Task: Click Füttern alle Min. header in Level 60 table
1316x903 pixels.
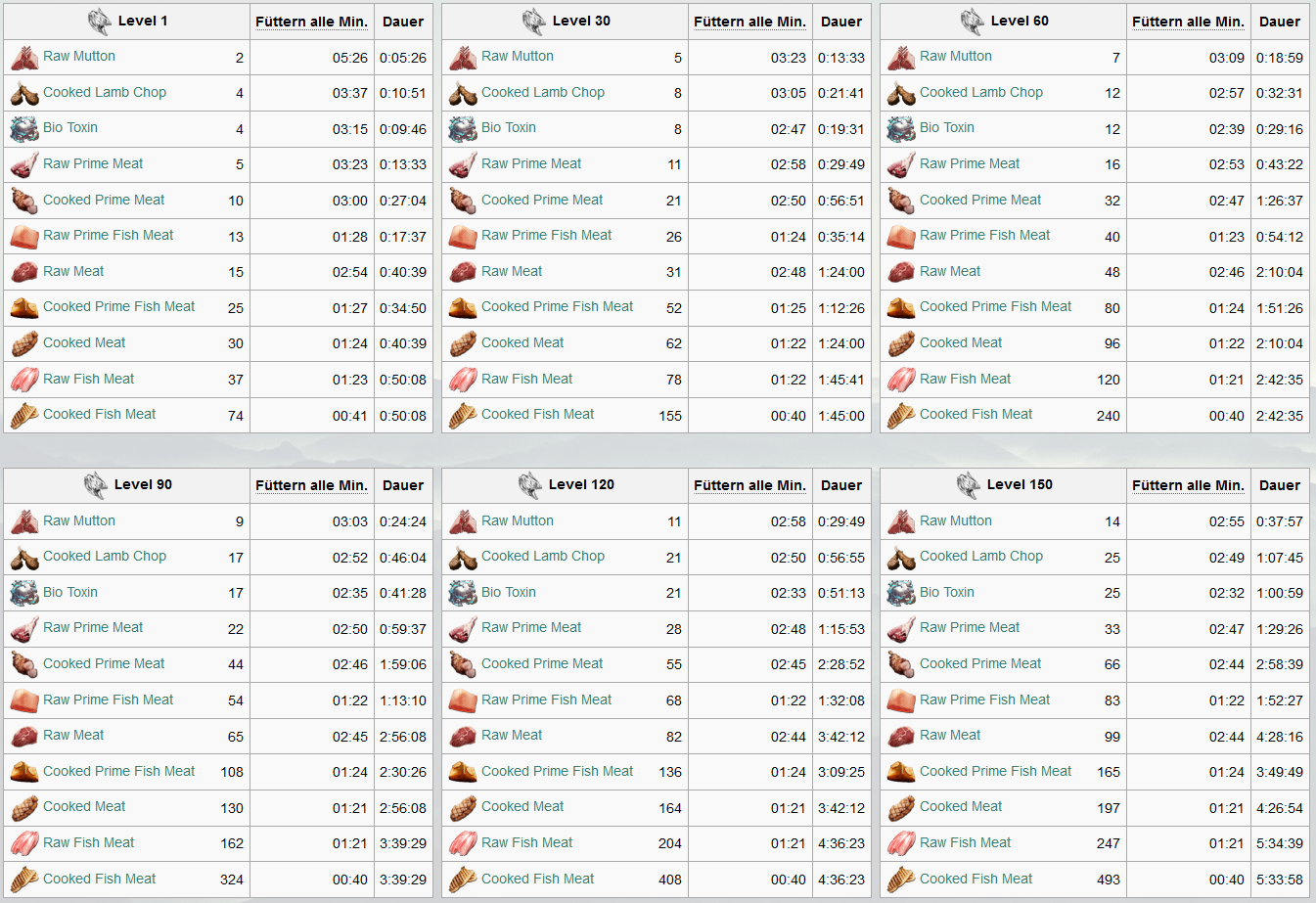Action: pyautogui.click(x=1188, y=22)
